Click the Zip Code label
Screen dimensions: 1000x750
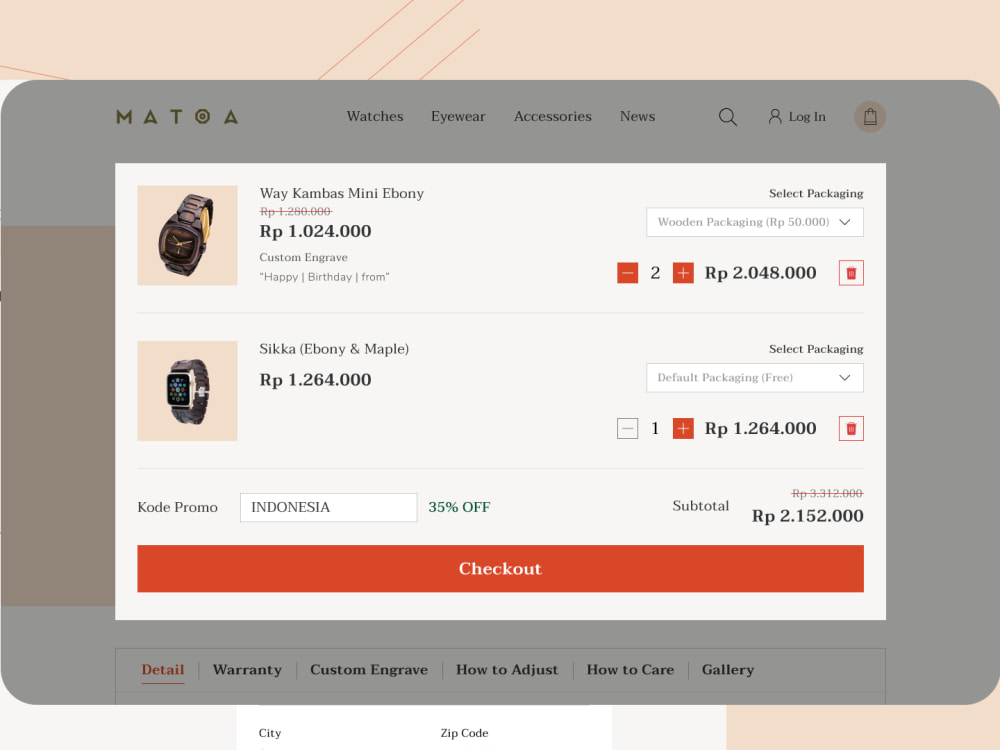(464, 733)
